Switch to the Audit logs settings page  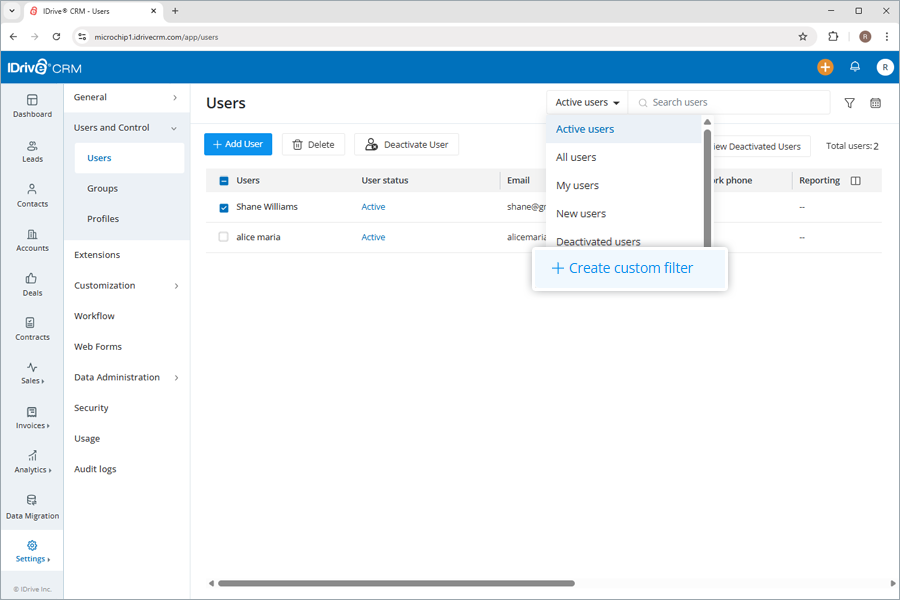(95, 468)
